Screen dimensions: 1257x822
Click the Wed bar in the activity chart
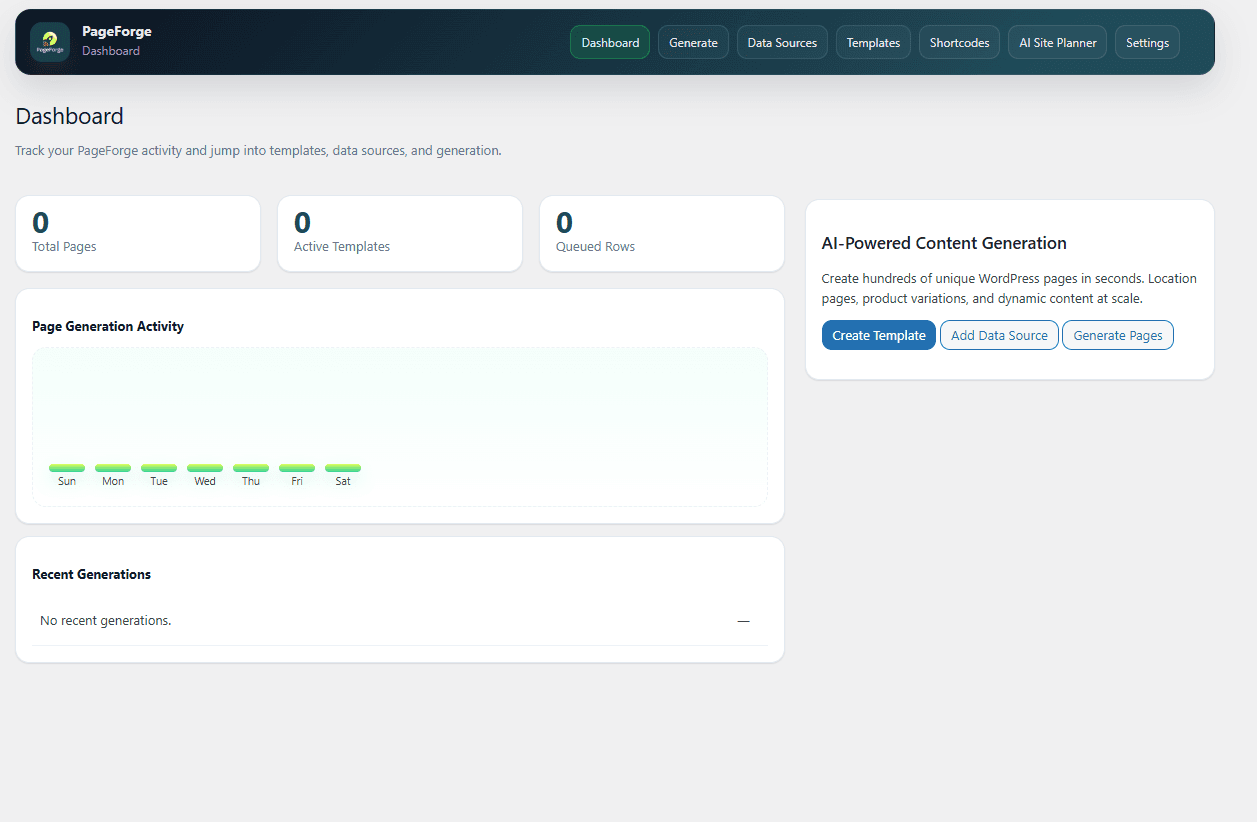[204, 466]
